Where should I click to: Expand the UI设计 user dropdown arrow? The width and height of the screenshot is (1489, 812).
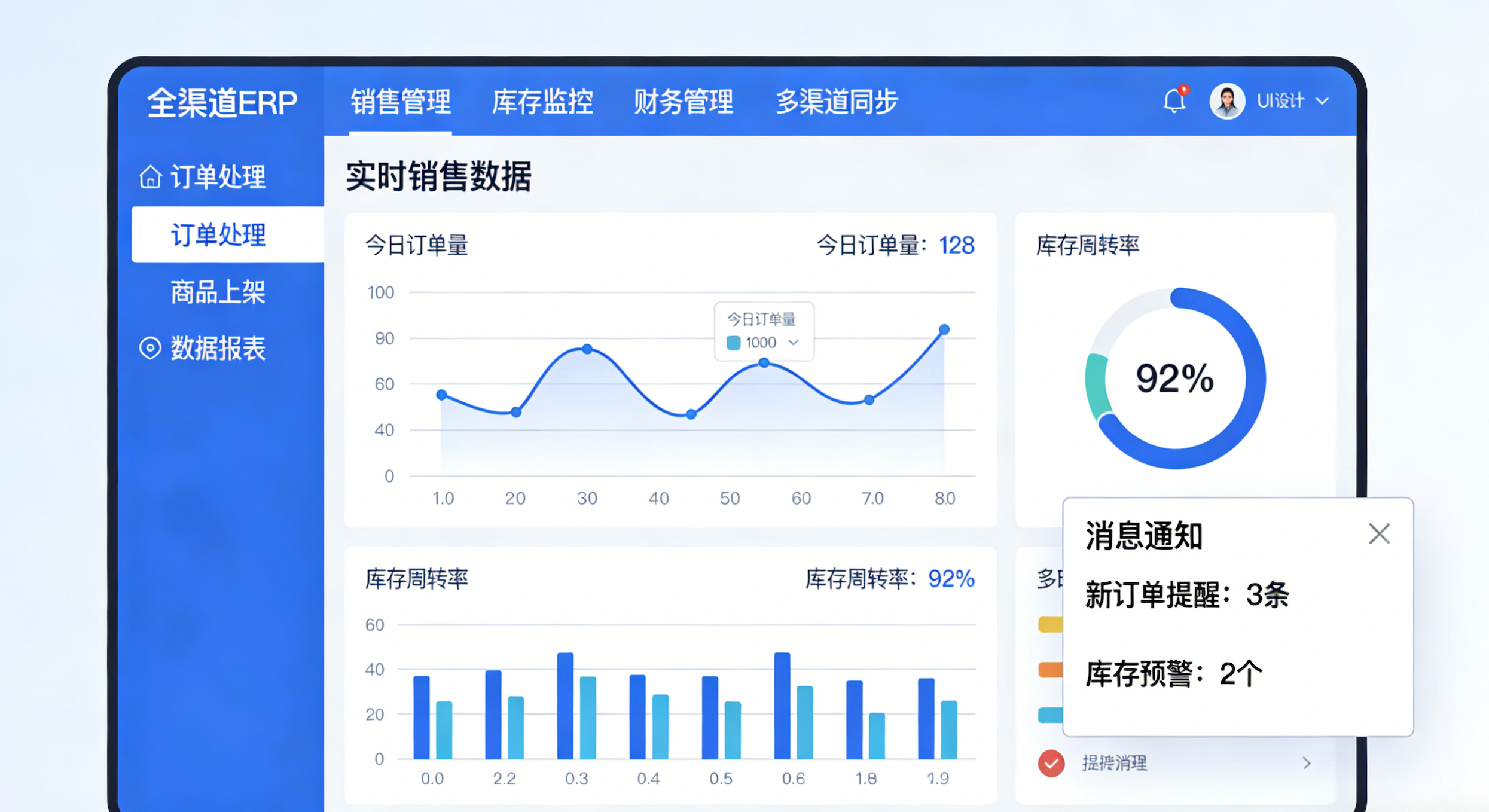coord(1323,102)
